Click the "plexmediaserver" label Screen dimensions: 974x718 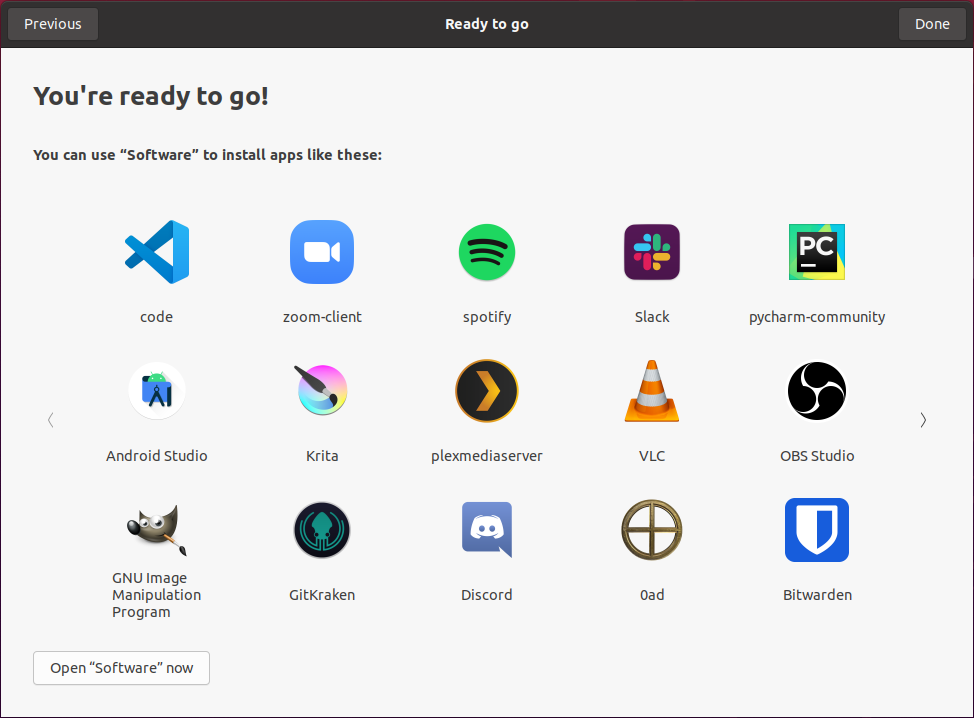click(487, 457)
